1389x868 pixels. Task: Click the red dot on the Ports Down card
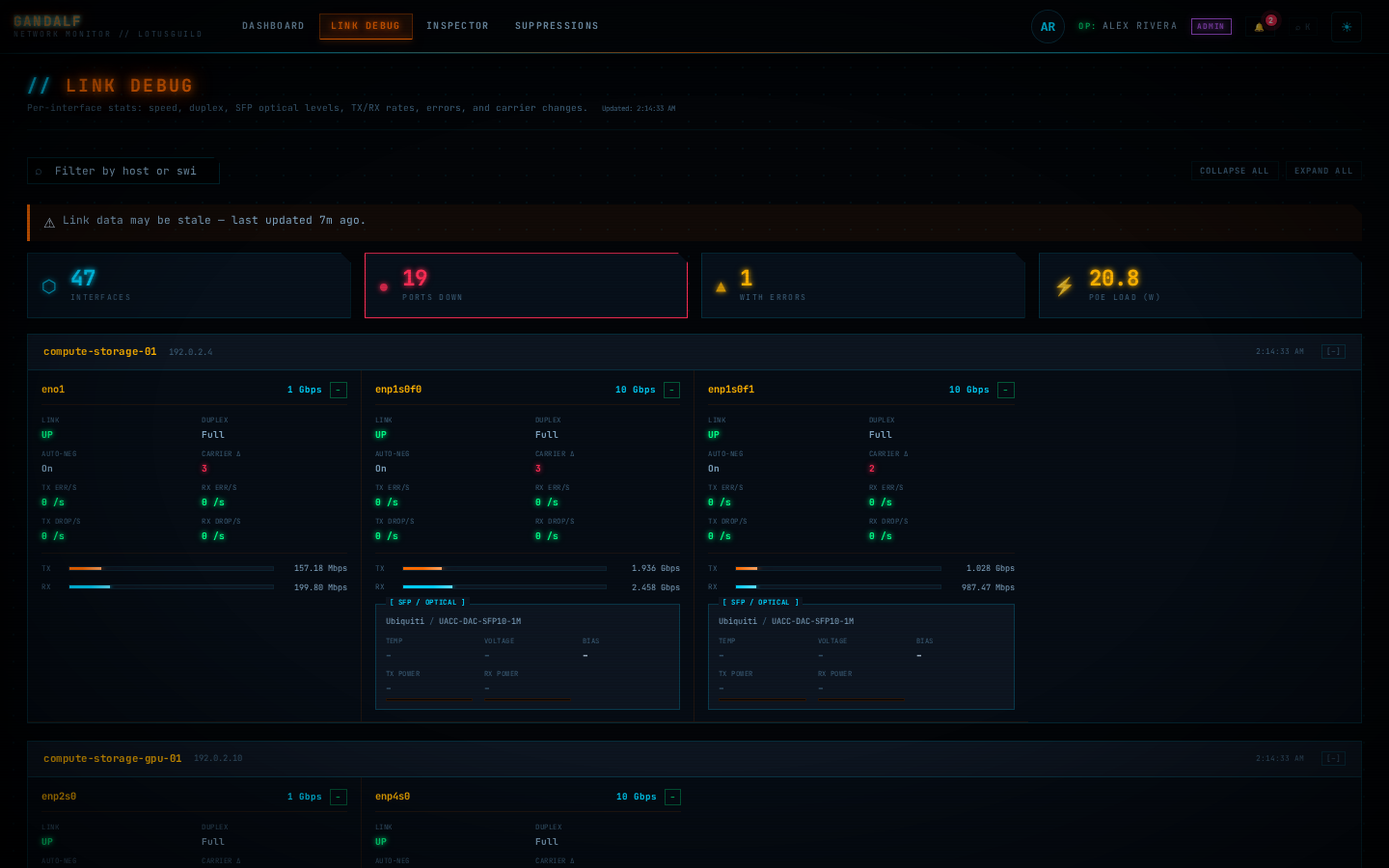(x=384, y=287)
